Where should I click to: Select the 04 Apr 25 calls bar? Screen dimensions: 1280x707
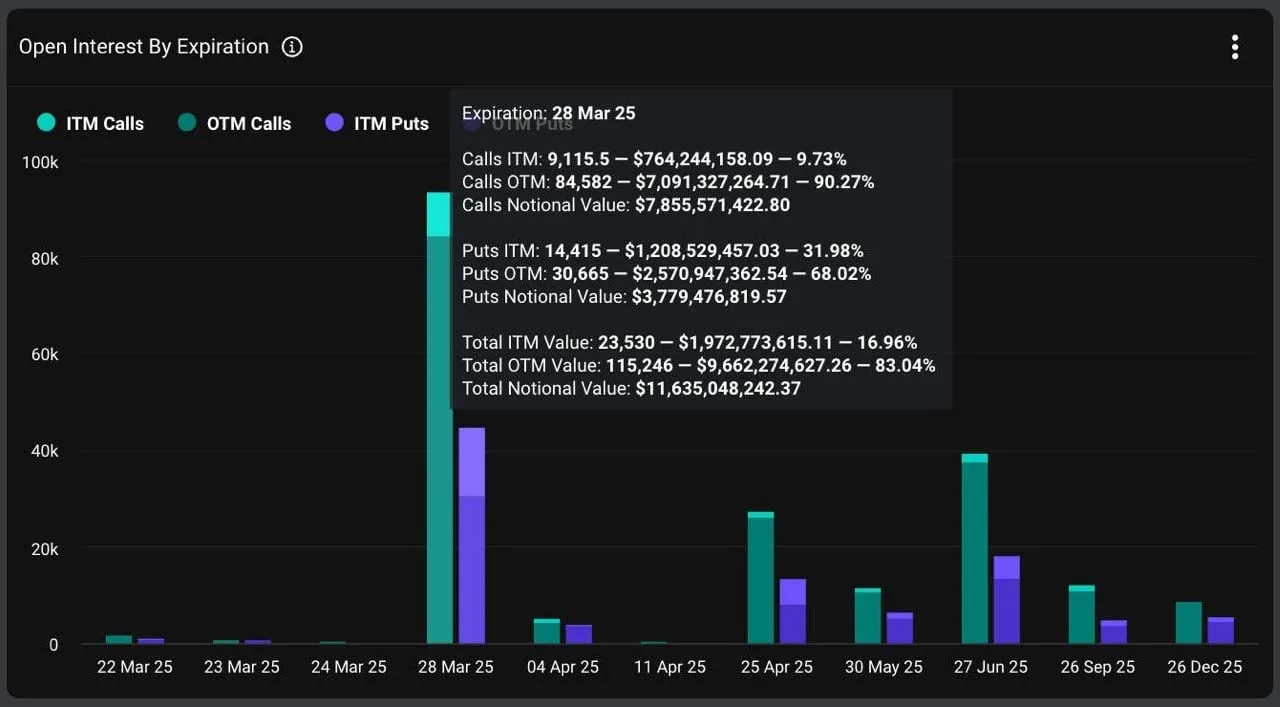coord(547,631)
